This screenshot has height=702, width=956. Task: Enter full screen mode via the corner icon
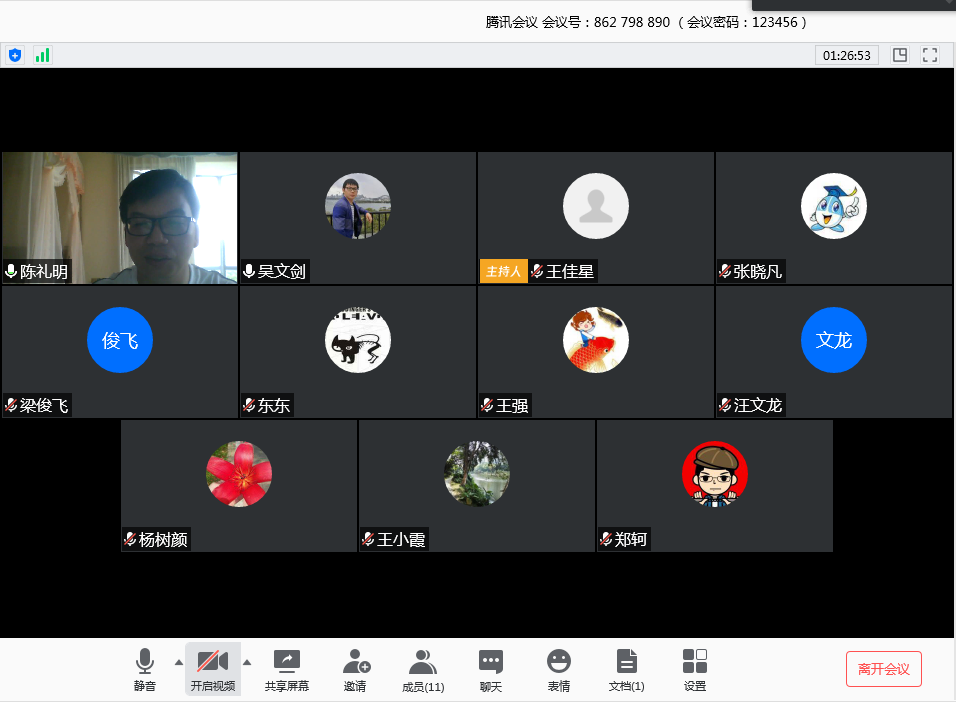[930, 55]
